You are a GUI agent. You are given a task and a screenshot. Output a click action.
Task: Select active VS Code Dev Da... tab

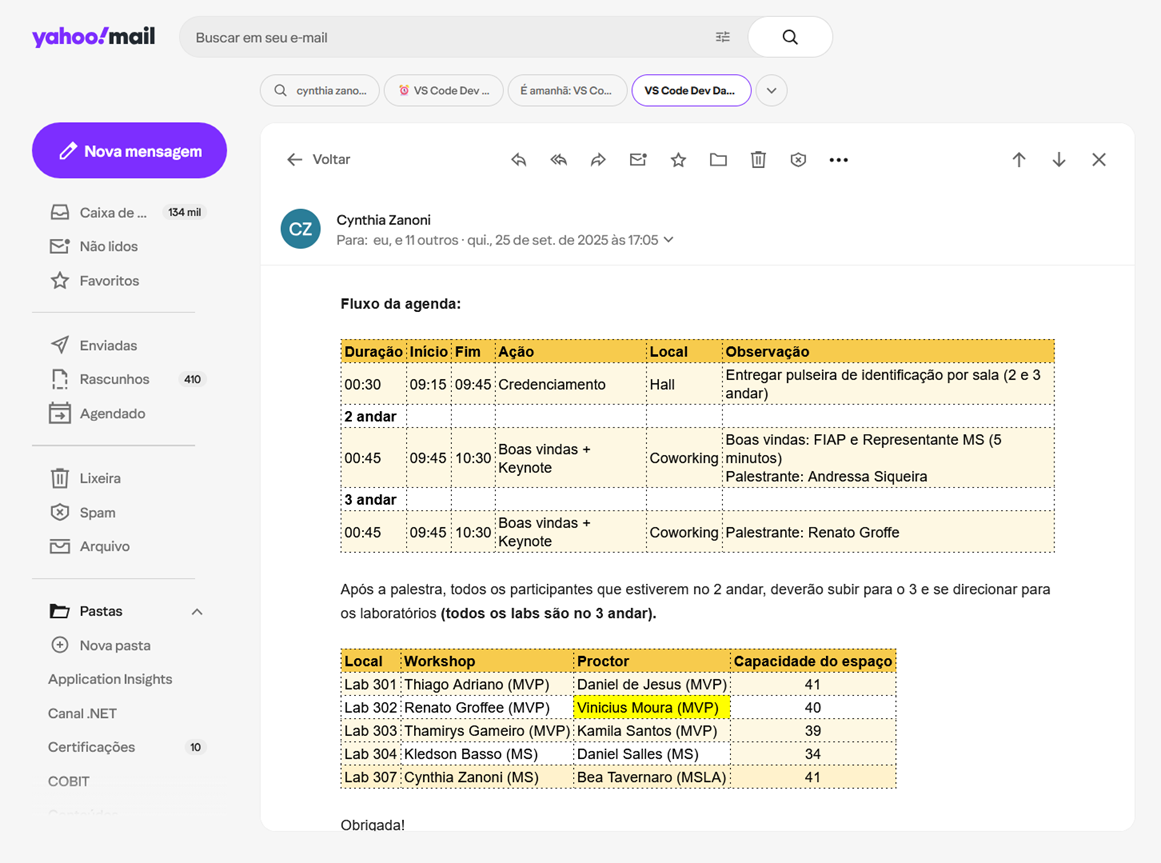[692, 91]
